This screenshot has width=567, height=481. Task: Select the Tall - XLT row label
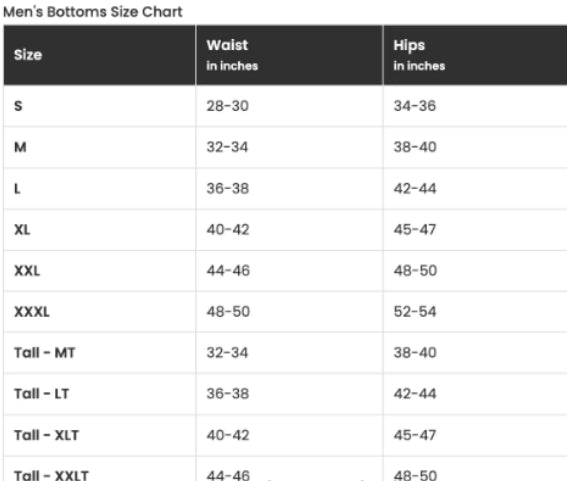(x=46, y=435)
